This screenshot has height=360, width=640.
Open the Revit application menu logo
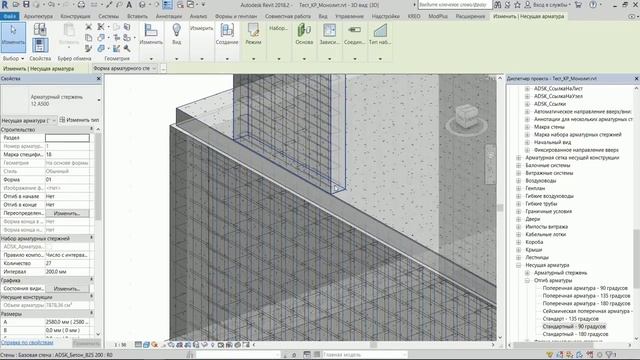click(4, 5)
